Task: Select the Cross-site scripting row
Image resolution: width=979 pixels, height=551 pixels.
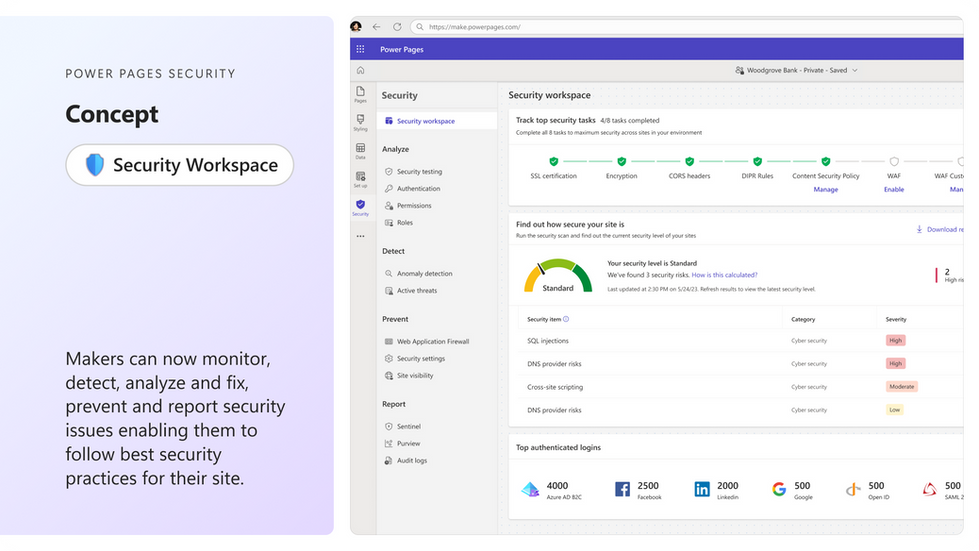Action: tap(740, 387)
